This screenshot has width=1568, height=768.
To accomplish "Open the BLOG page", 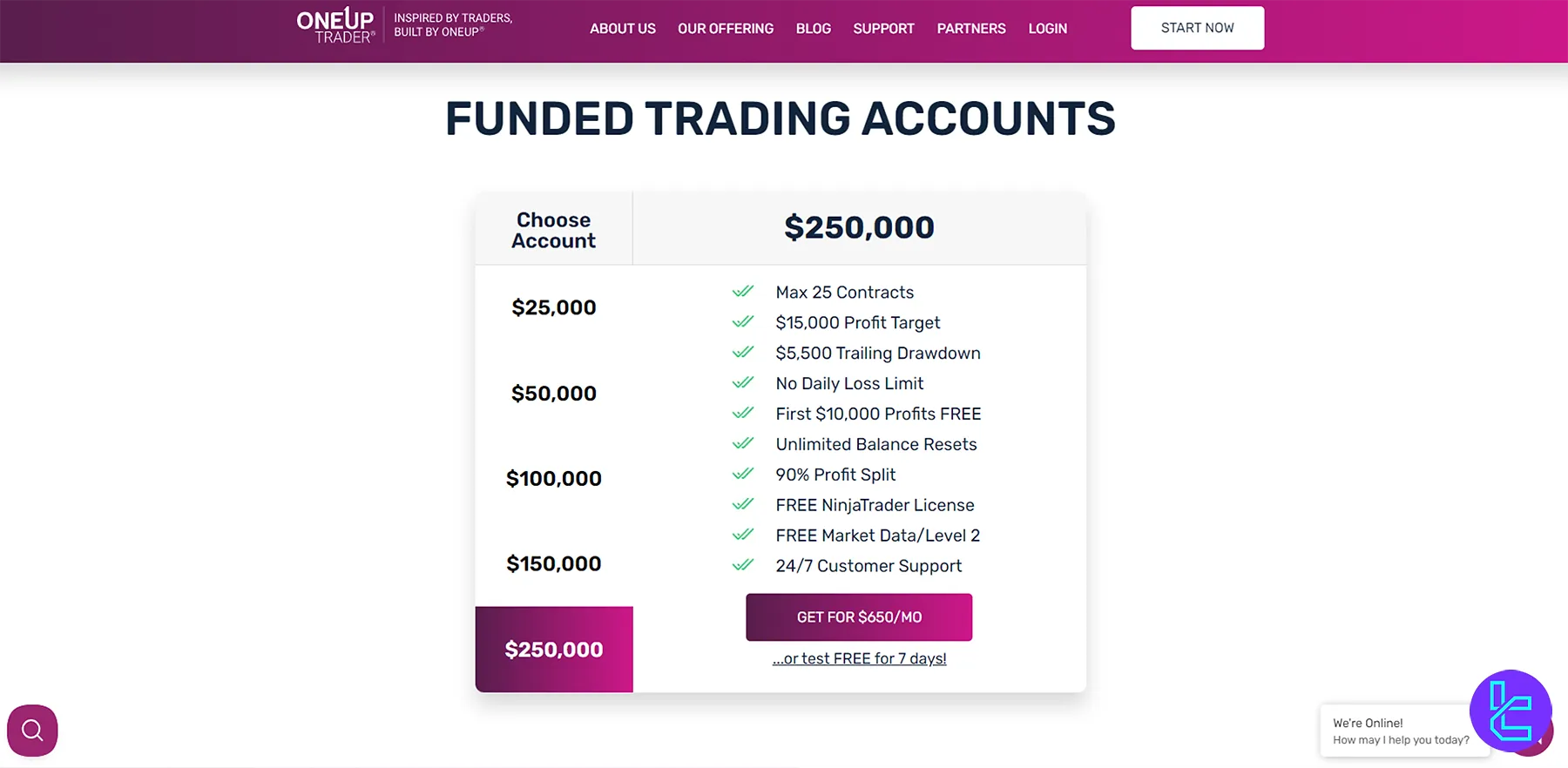I will coord(813,28).
